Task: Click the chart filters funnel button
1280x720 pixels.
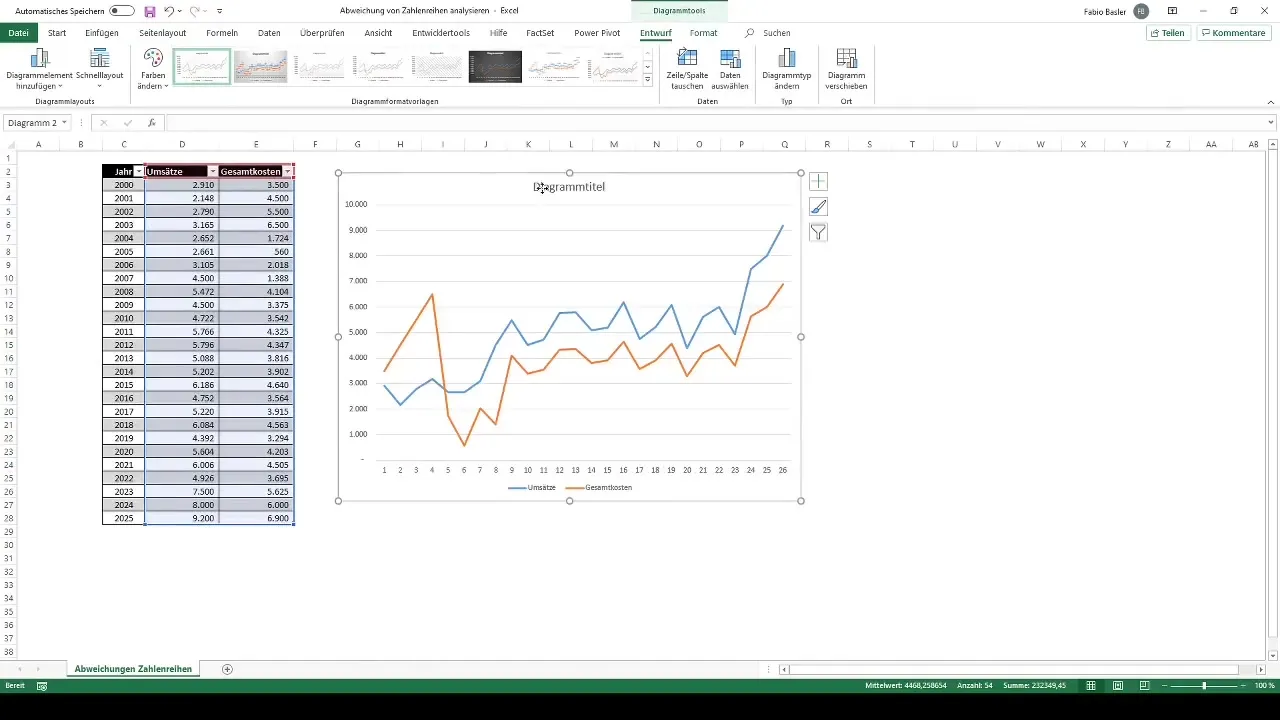Action: (818, 232)
